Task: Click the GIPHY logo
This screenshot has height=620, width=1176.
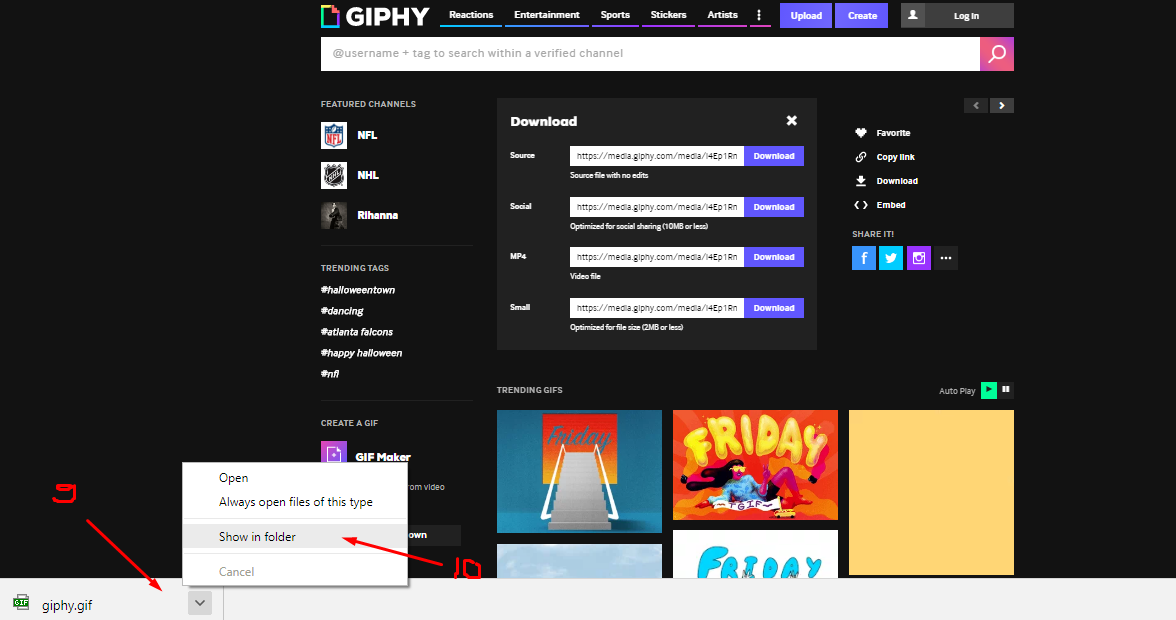Action: coord(375,16)
